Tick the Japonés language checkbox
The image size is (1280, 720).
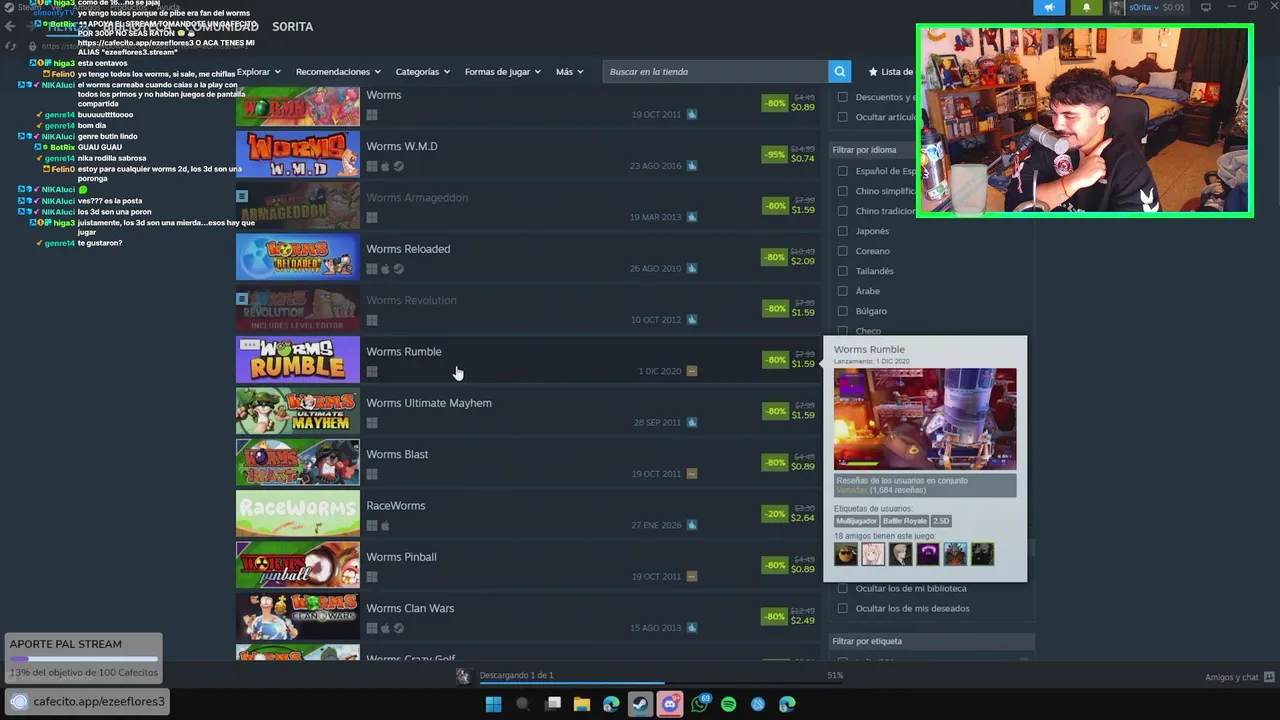(x=842, y=231)
